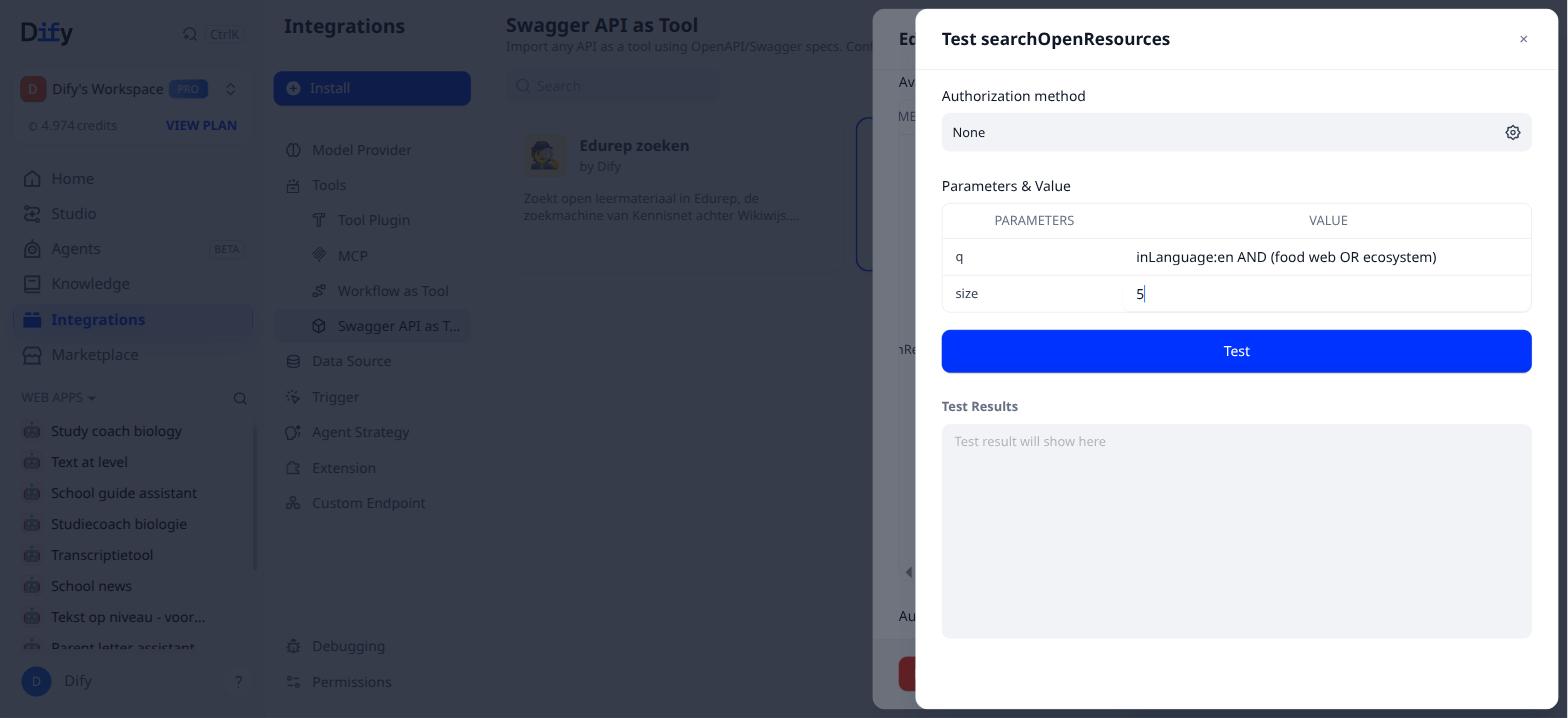Click the blue Test button

pos(1236,351)
